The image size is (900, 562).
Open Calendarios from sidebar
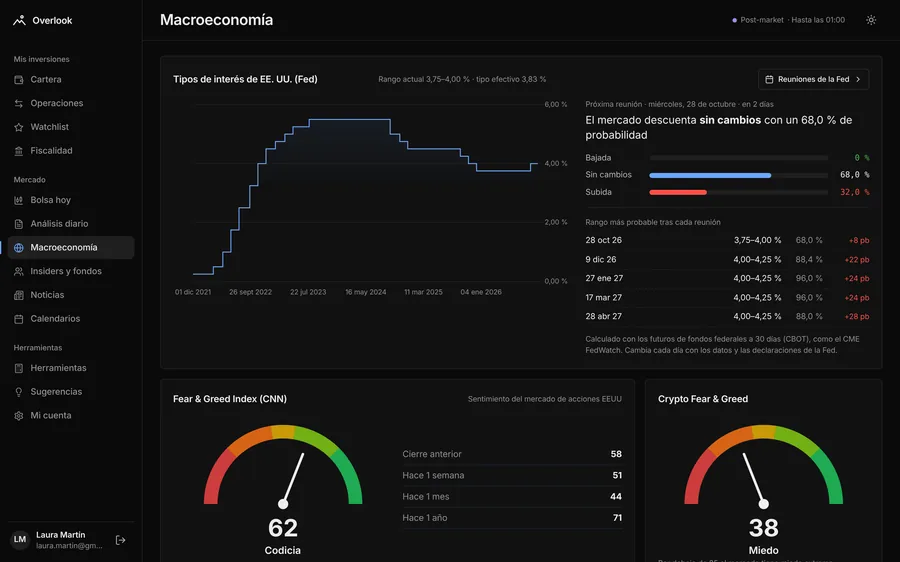[71, 319]
